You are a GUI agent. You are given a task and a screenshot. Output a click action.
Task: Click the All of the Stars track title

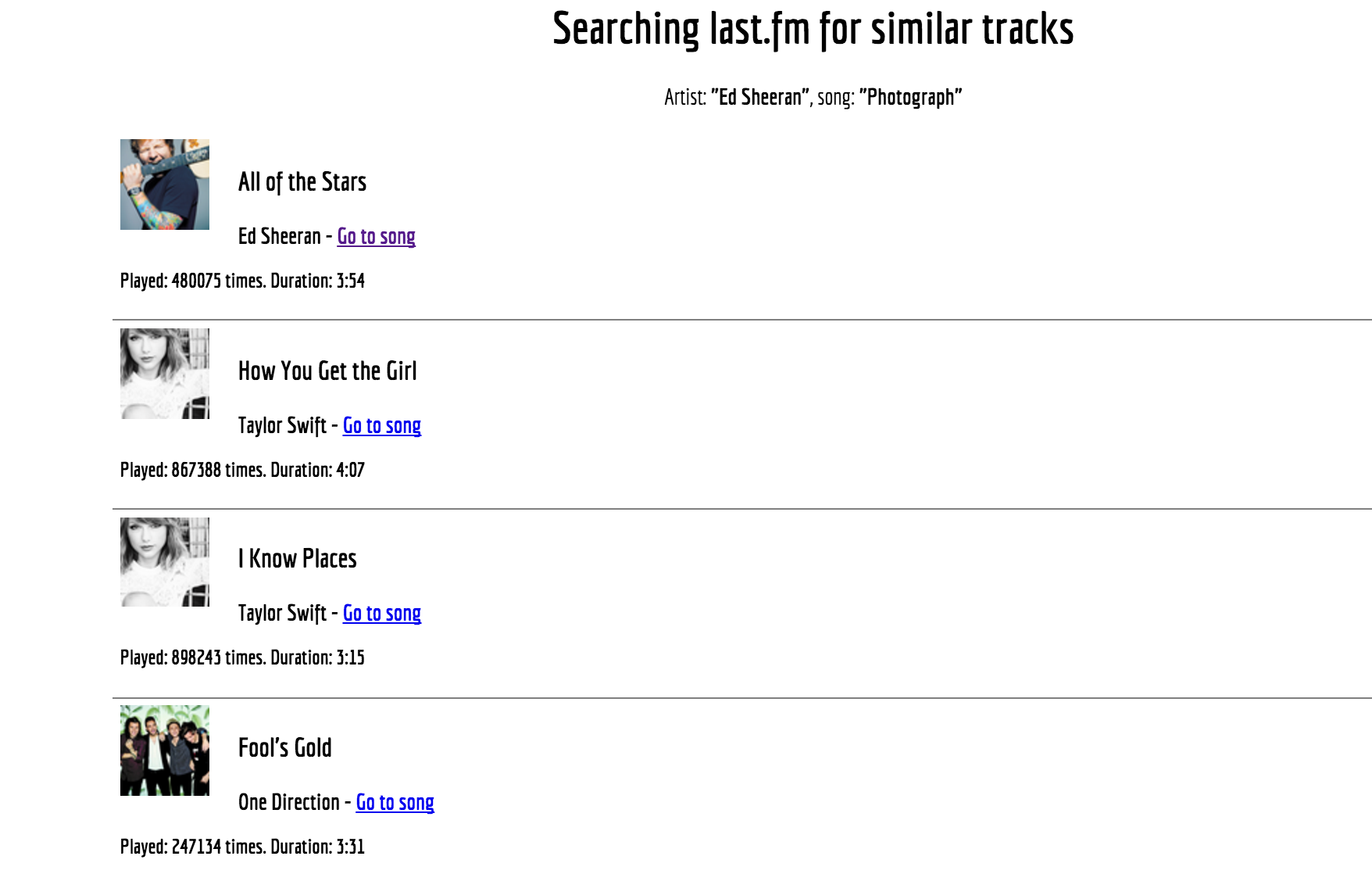tap(302, 182)
